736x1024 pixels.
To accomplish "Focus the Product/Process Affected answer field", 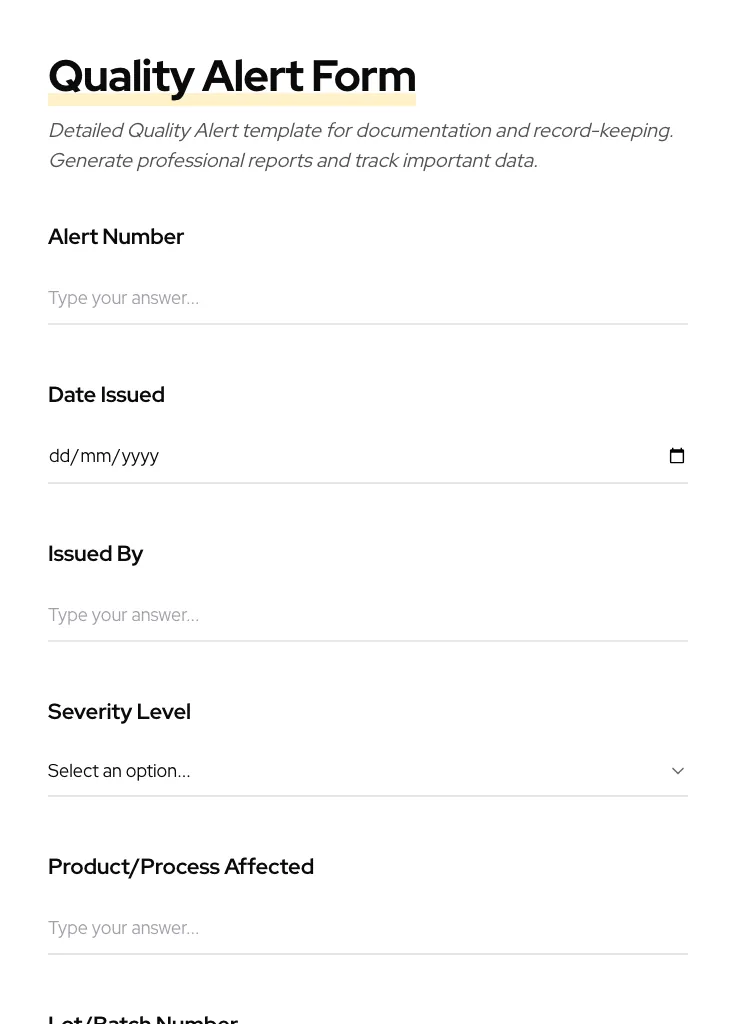I will coord(367,928).
